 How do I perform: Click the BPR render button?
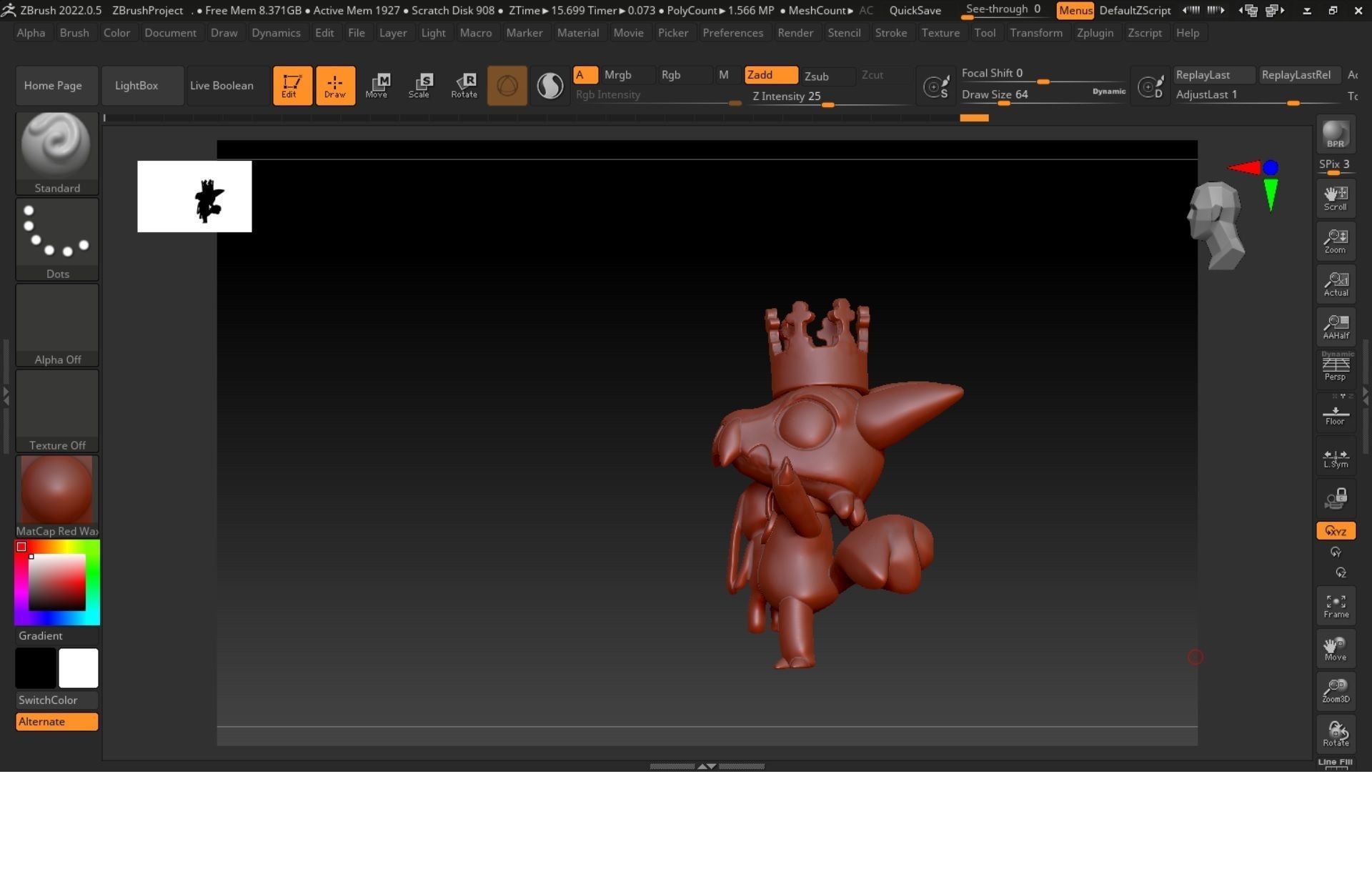(x=1336, y=134)
